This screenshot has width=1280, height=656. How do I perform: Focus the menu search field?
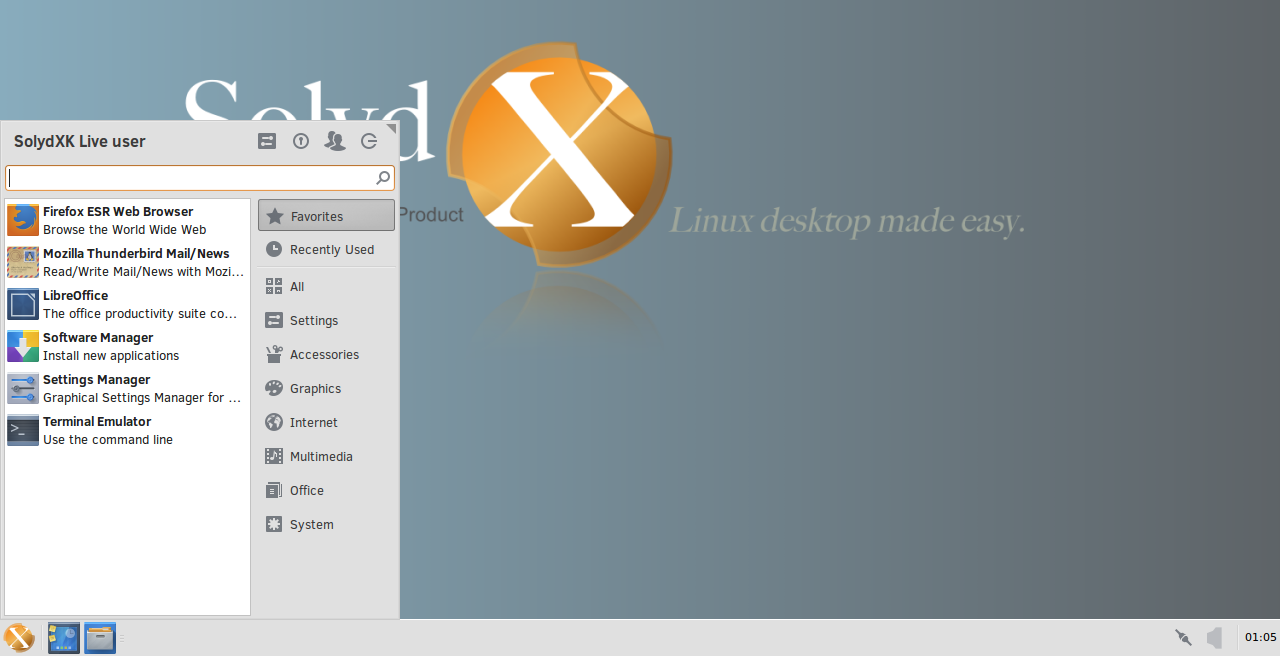pyautogui.click(x=200, y=178)
